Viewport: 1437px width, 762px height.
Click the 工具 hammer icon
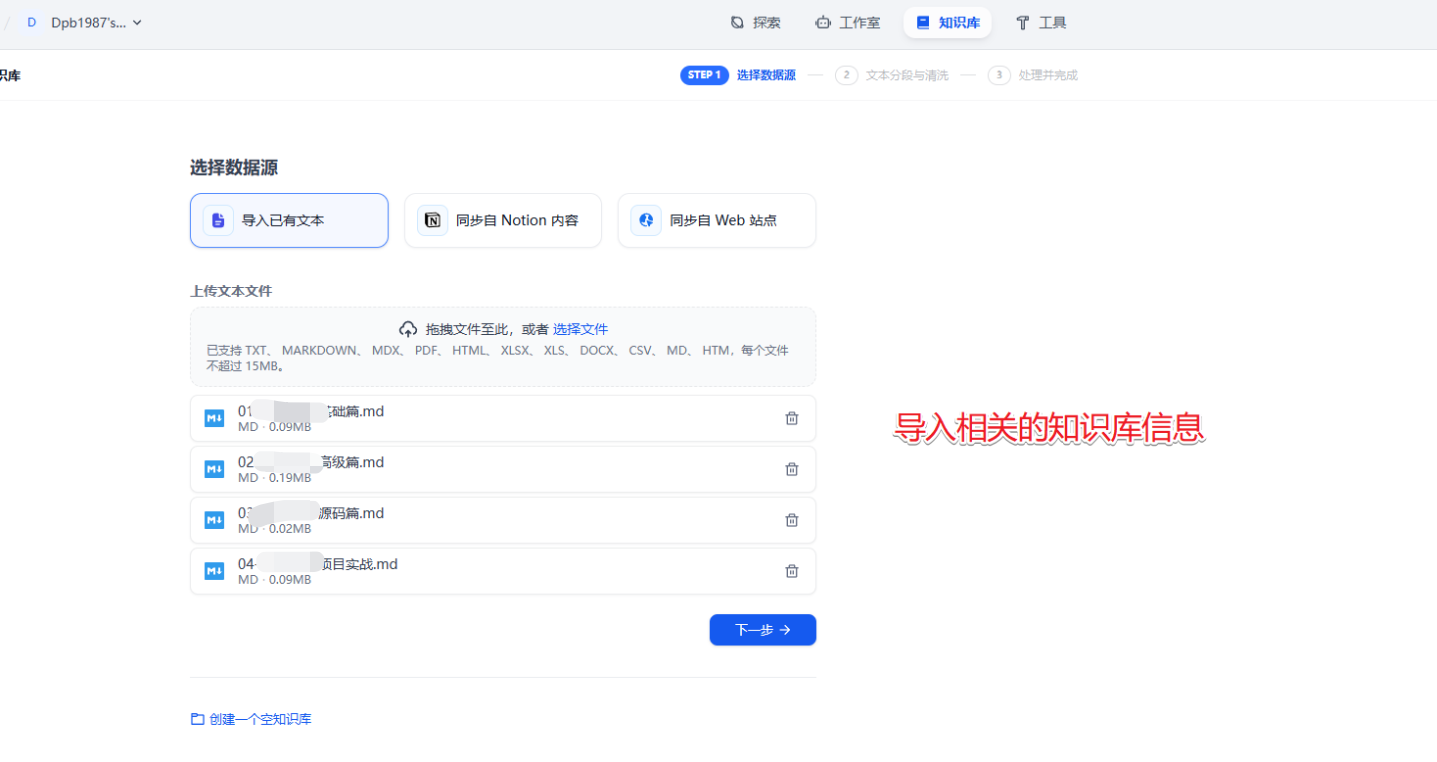point(1022,22)
